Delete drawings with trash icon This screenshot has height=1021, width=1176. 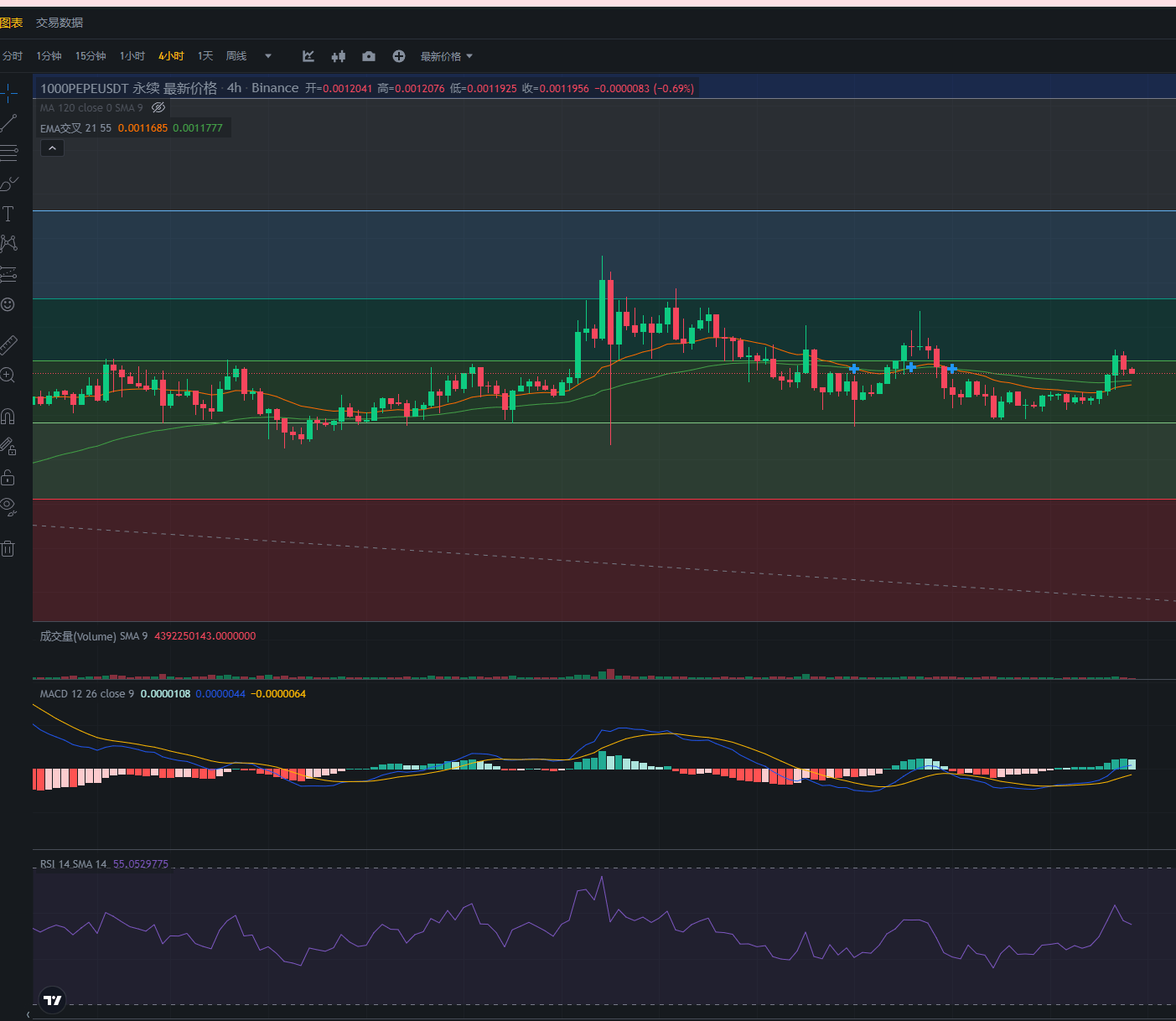pyautogui.click(x=8, y=549)
